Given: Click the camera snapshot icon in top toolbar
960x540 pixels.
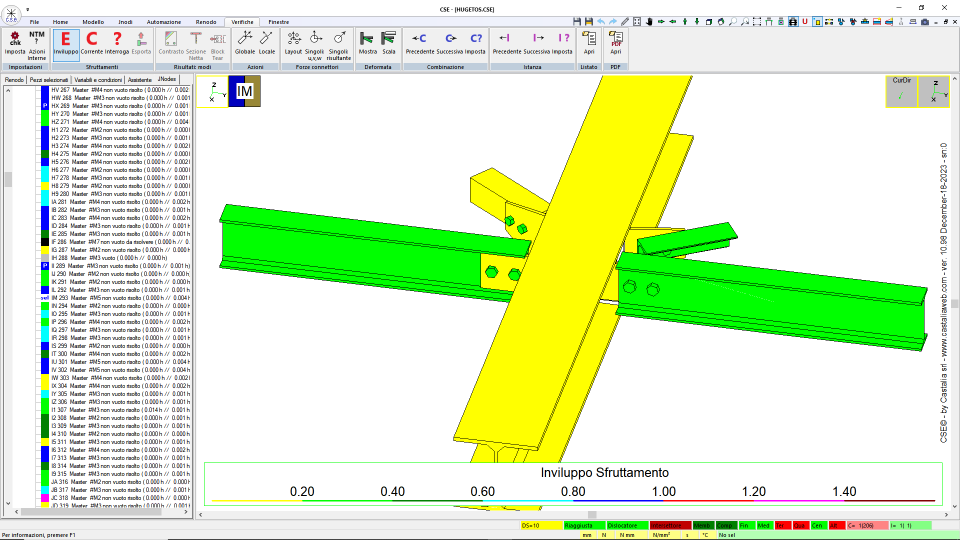Looking at the screenshot, I should [924, 21].
